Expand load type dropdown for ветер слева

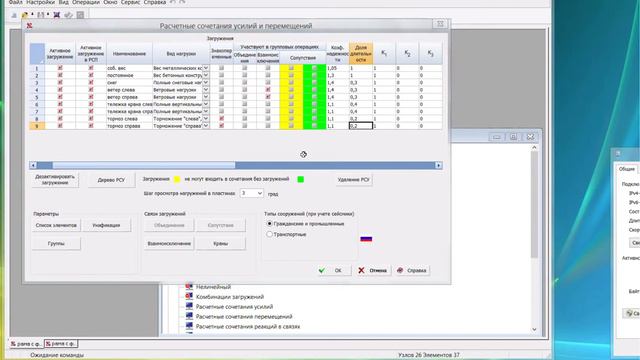pyautogui.click(x=206, y=90)
